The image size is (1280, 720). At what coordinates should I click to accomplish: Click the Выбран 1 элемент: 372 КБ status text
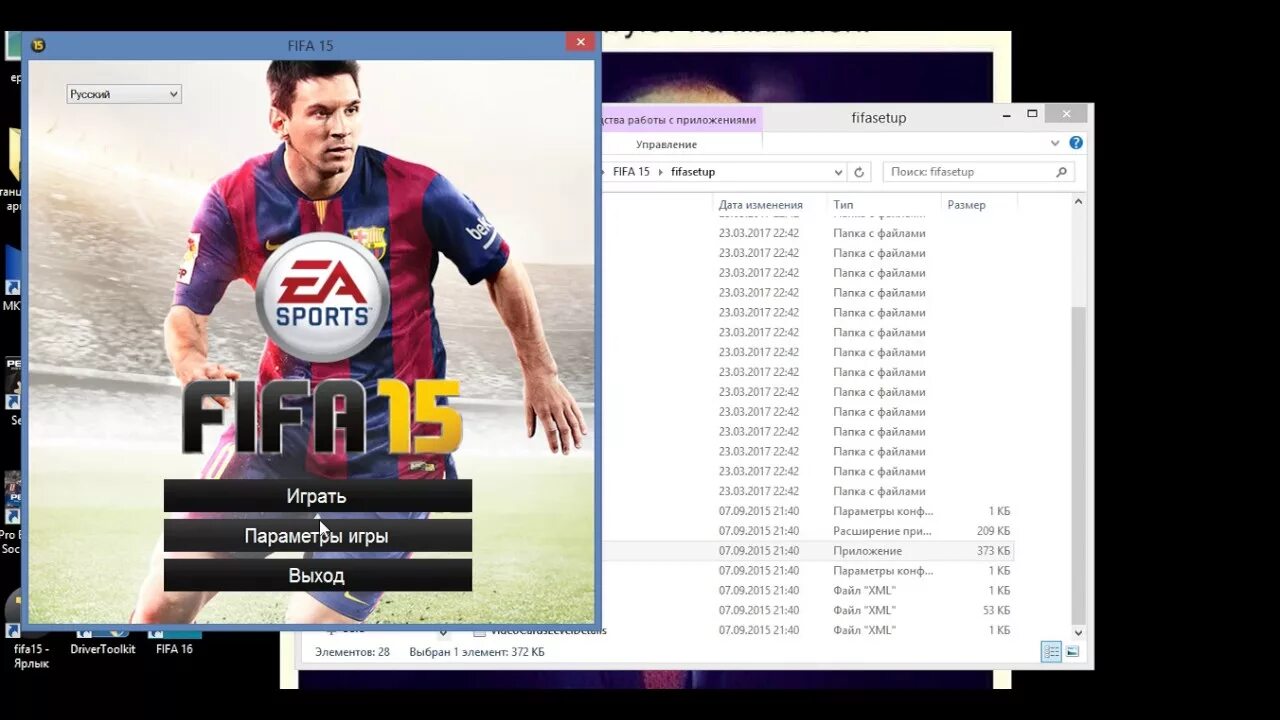pyautogui.click(x=477, y=652)
